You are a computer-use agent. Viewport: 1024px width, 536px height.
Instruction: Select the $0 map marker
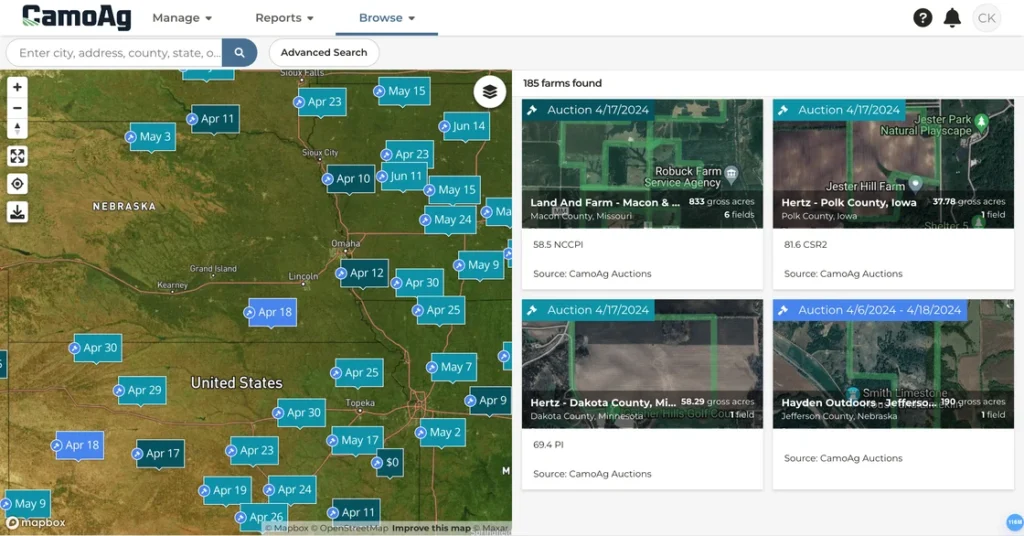coord(389,463)
